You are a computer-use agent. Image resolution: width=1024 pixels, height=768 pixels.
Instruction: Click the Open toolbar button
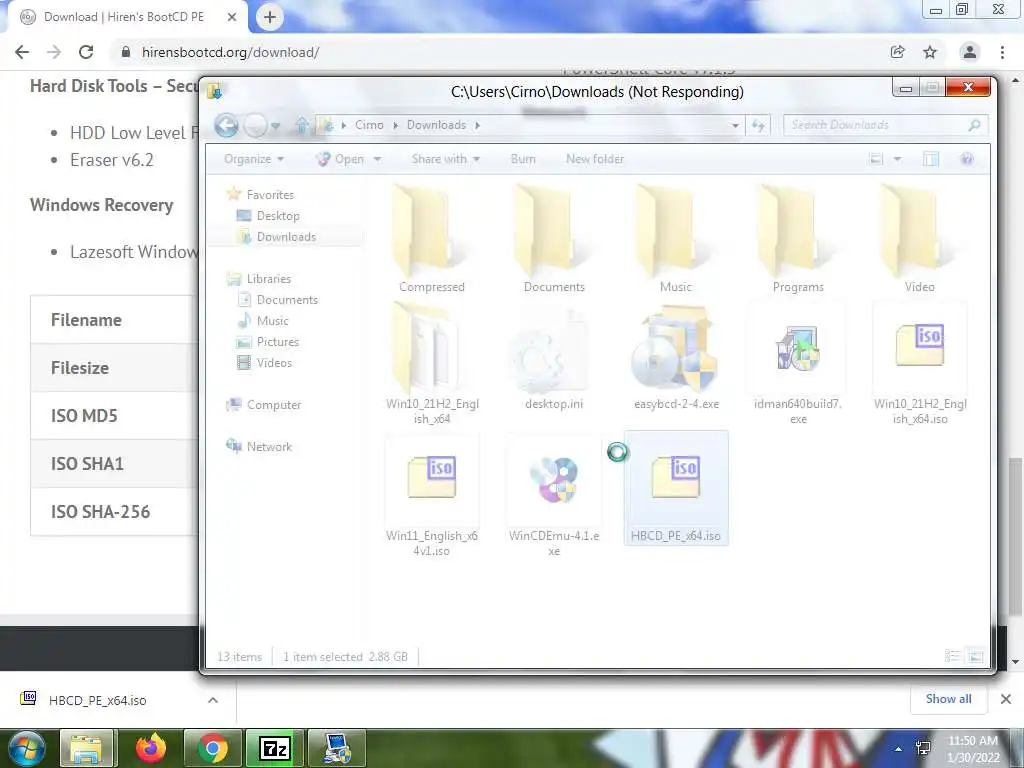pyautogui.click(x=341, y=159)
